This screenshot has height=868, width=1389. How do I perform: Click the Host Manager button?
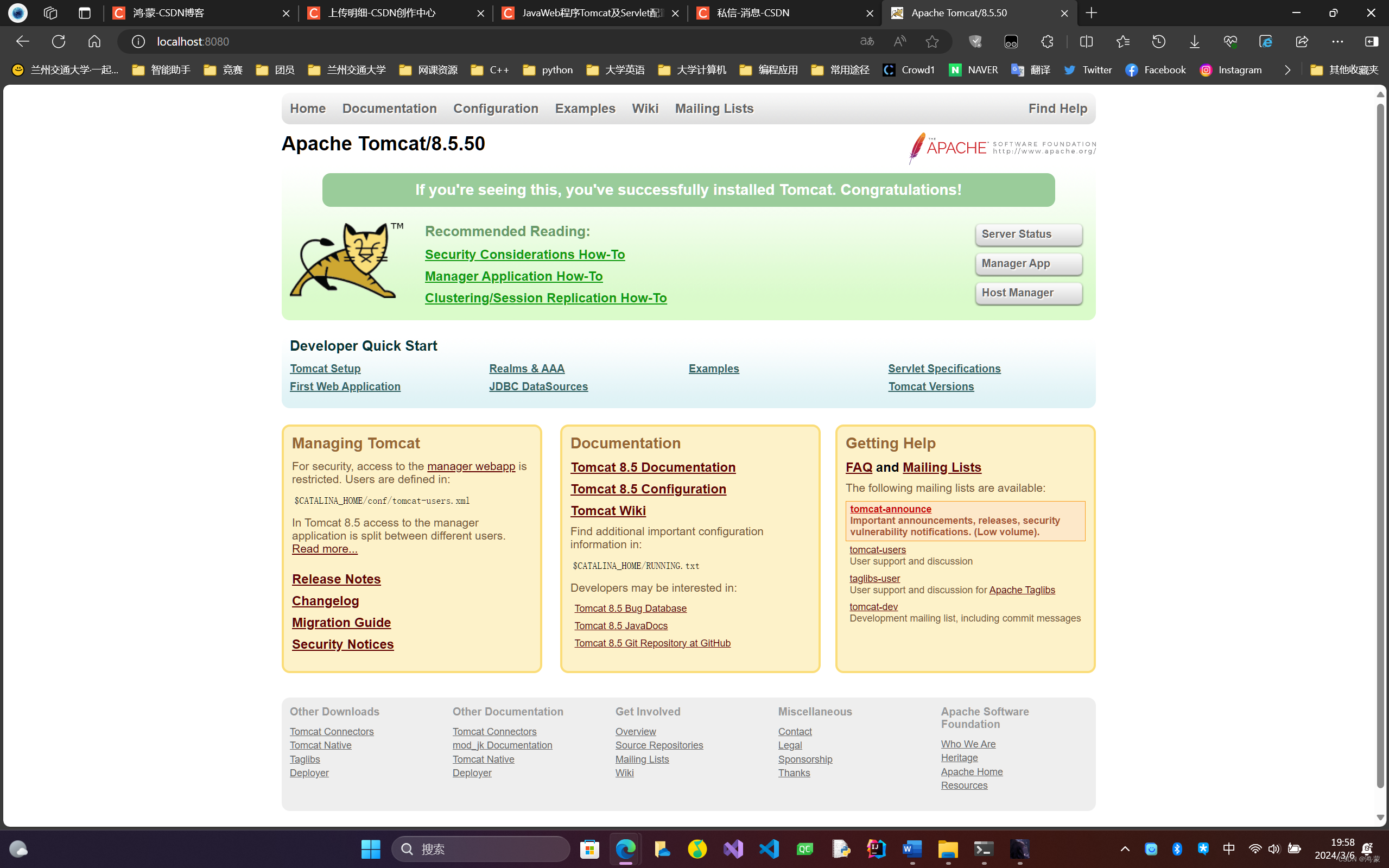[1029, 293]
